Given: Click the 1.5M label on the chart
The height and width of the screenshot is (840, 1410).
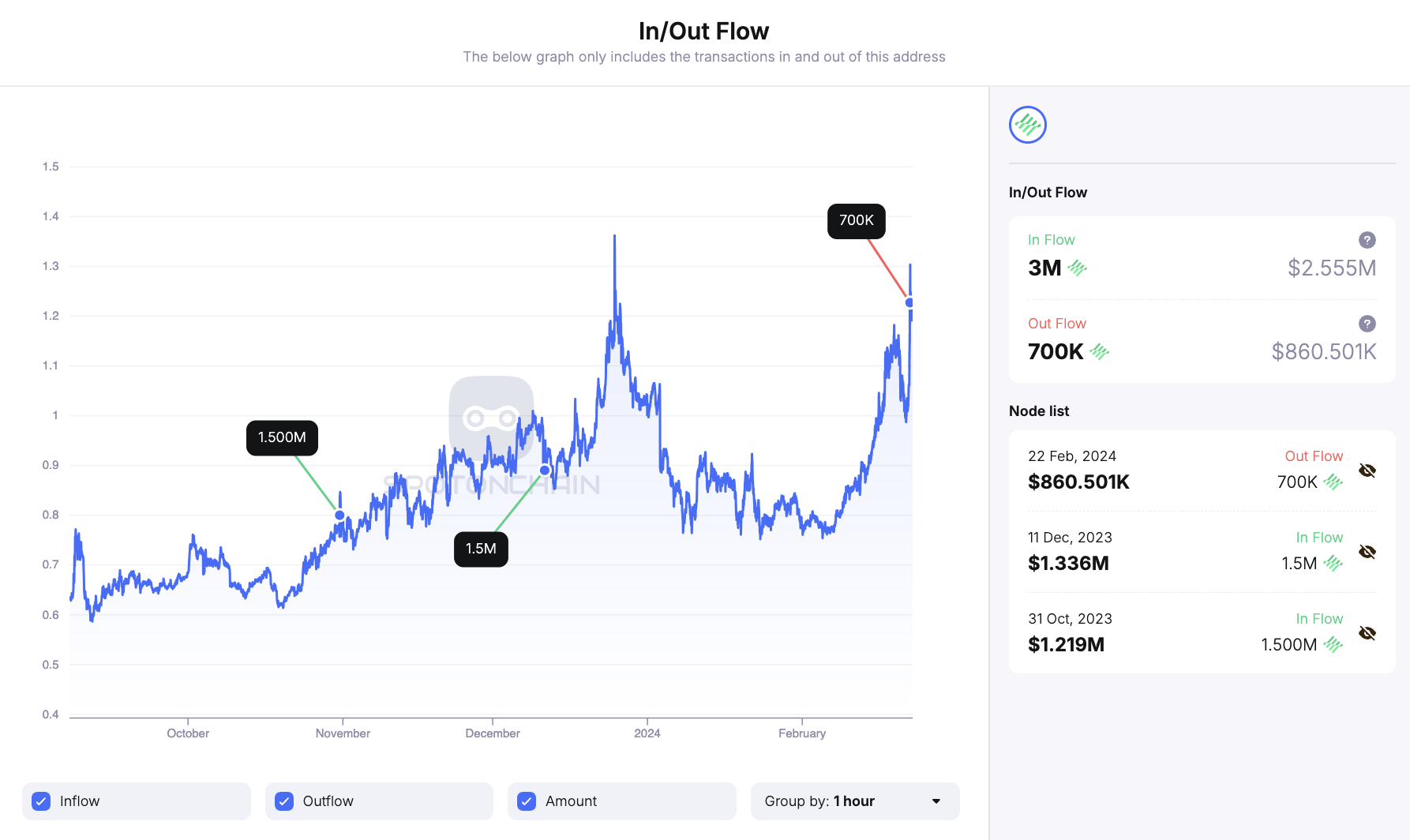Looking at the screenshot, I should [481, 549].
